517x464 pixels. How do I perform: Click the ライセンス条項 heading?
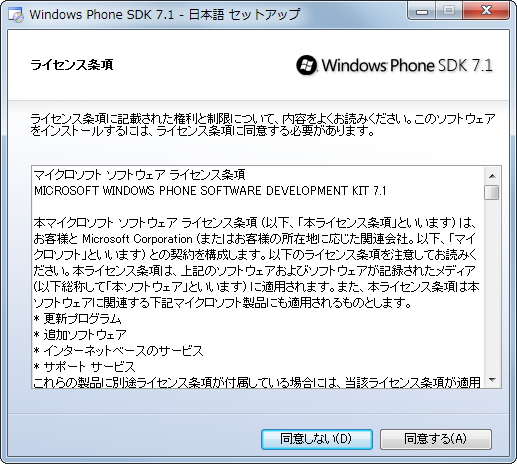click(x=72, y=65)
